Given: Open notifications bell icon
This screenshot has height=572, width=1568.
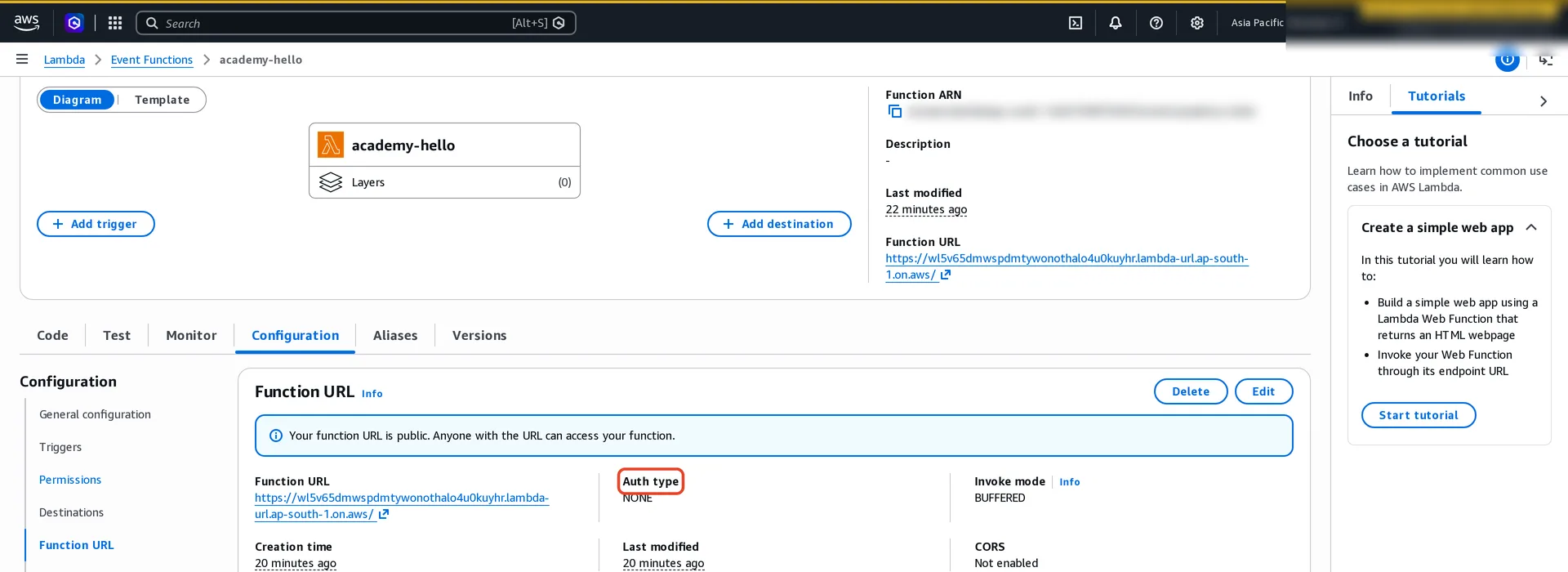Looking at the screenshot, I should 1116,23.
